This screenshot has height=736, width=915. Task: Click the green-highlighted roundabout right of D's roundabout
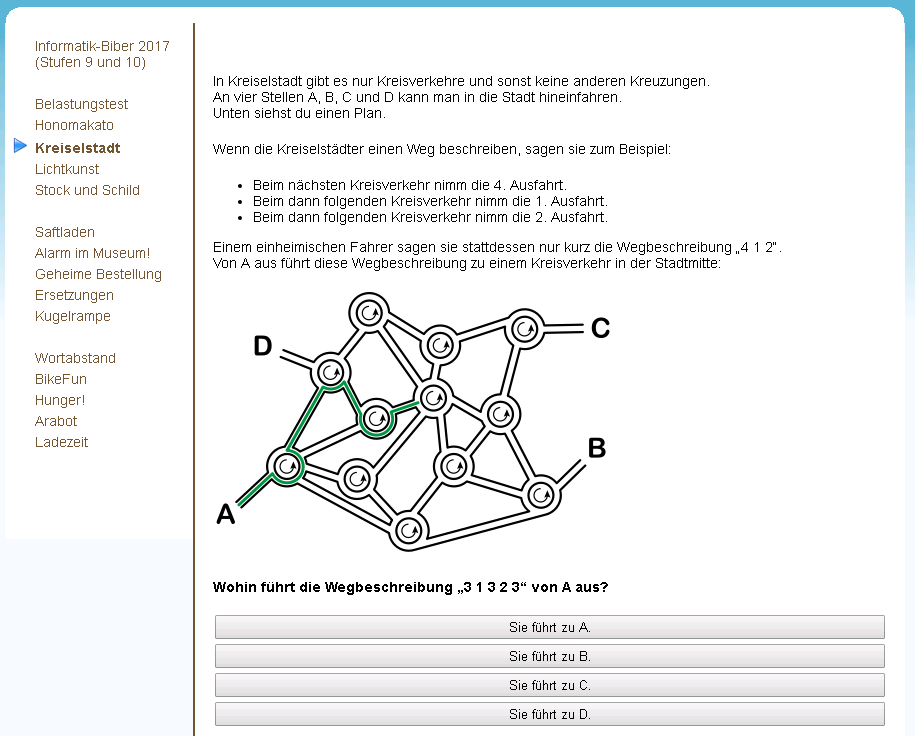click(x=376, y=418)
